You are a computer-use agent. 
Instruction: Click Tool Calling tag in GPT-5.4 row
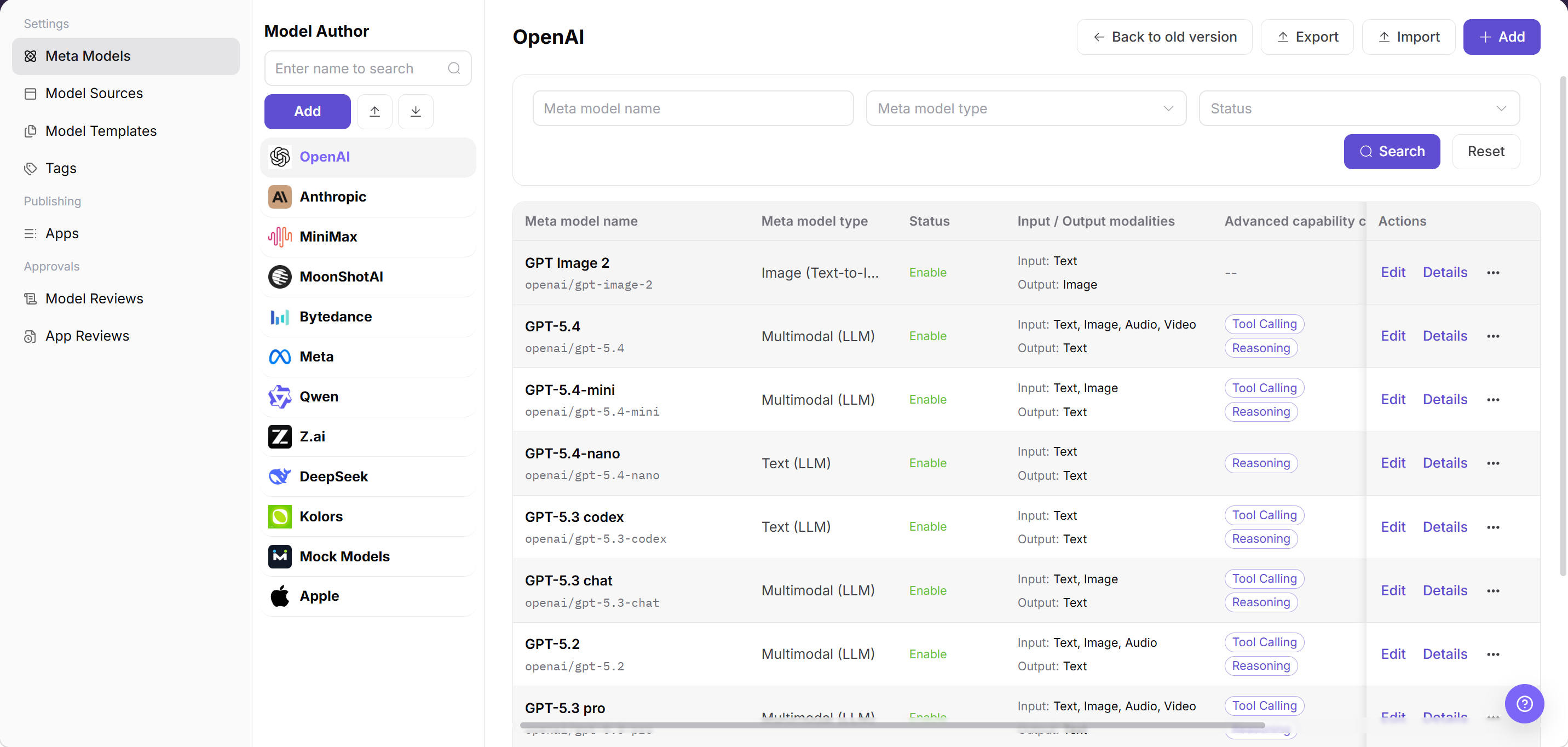[1264, 325]
